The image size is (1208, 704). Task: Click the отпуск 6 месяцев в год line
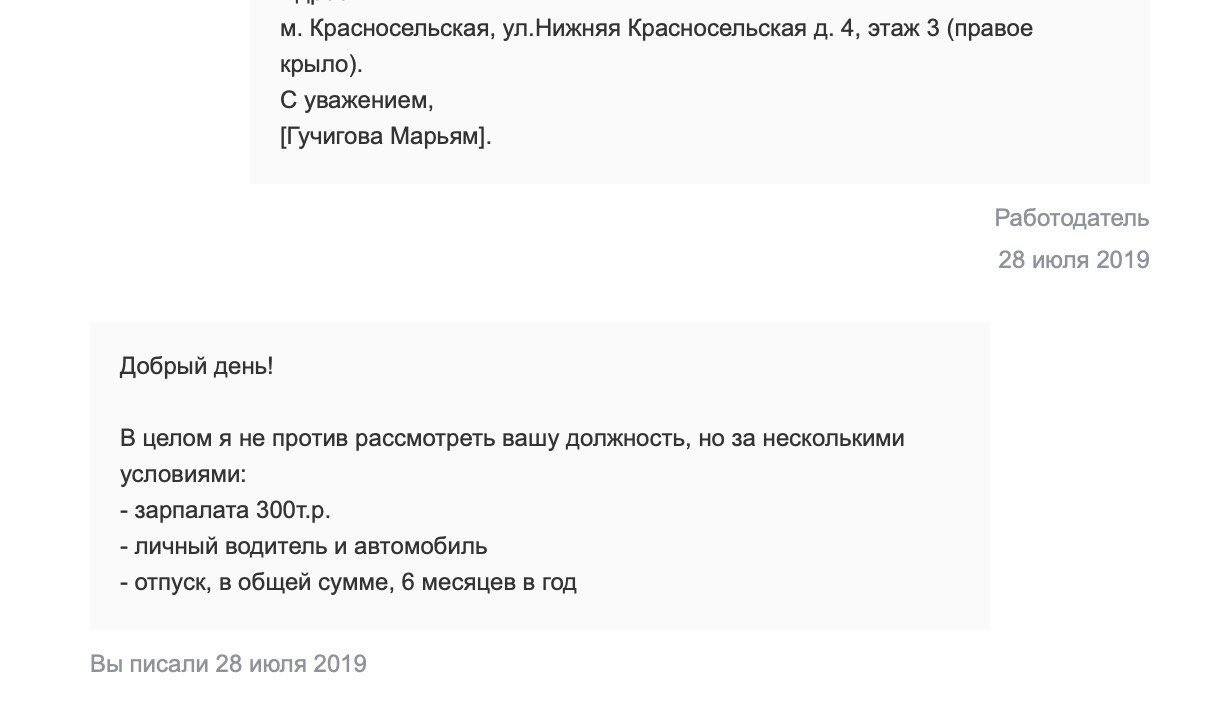click(x=348, y=582)
